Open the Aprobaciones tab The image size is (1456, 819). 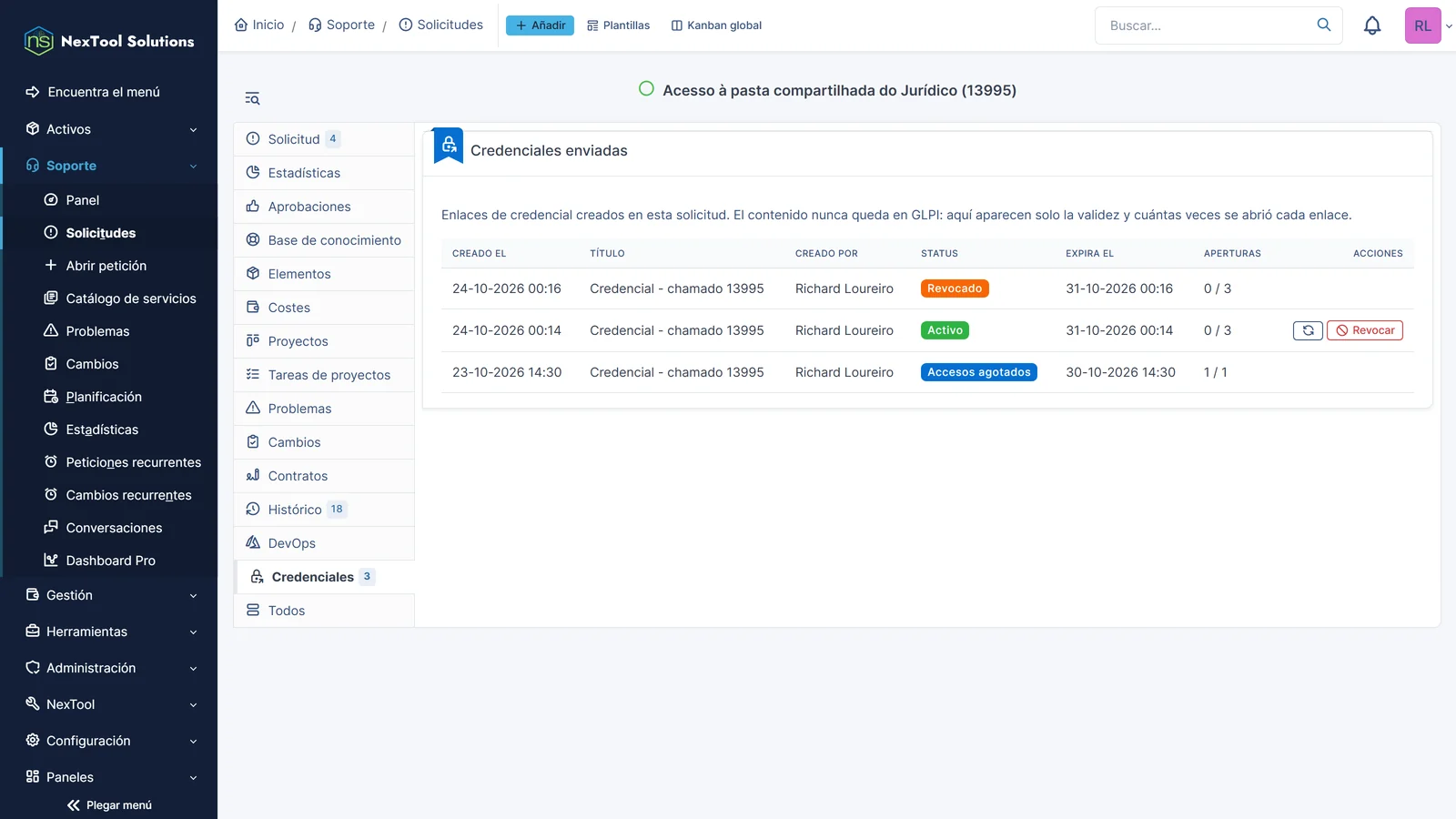point(324,207)
